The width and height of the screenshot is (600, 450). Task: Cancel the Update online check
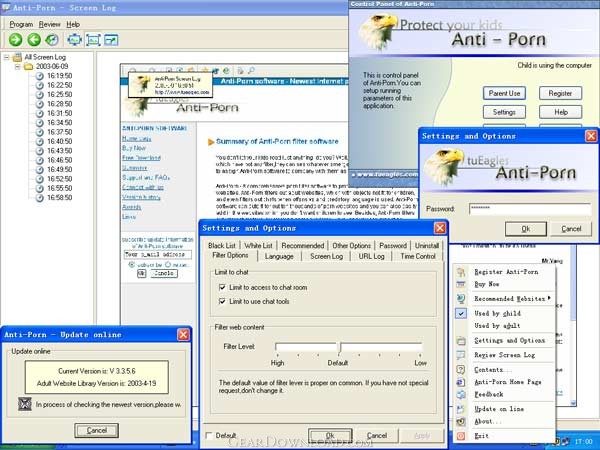[x=96, y=430]
